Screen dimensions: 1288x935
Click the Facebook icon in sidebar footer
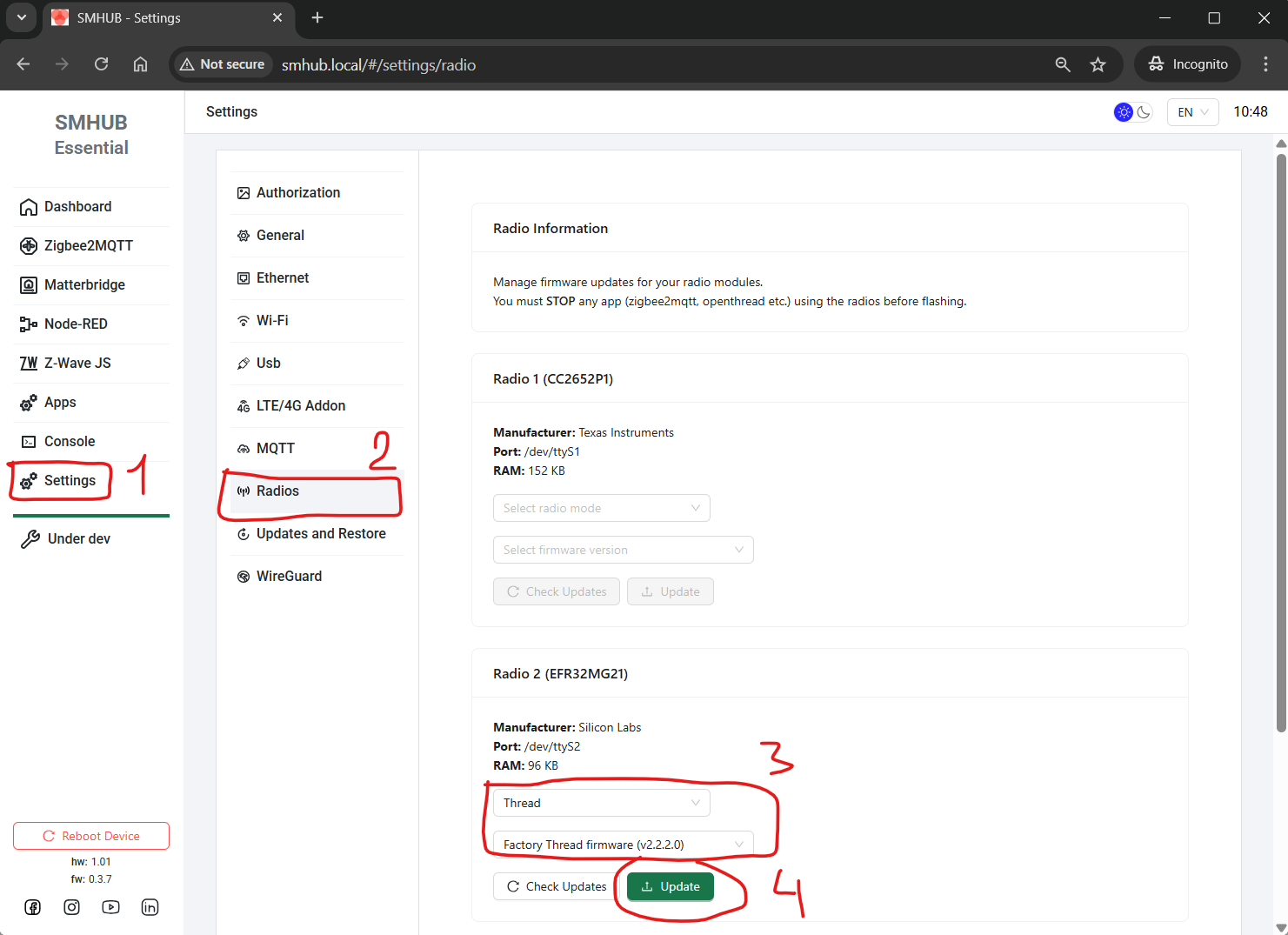[33, 907]
